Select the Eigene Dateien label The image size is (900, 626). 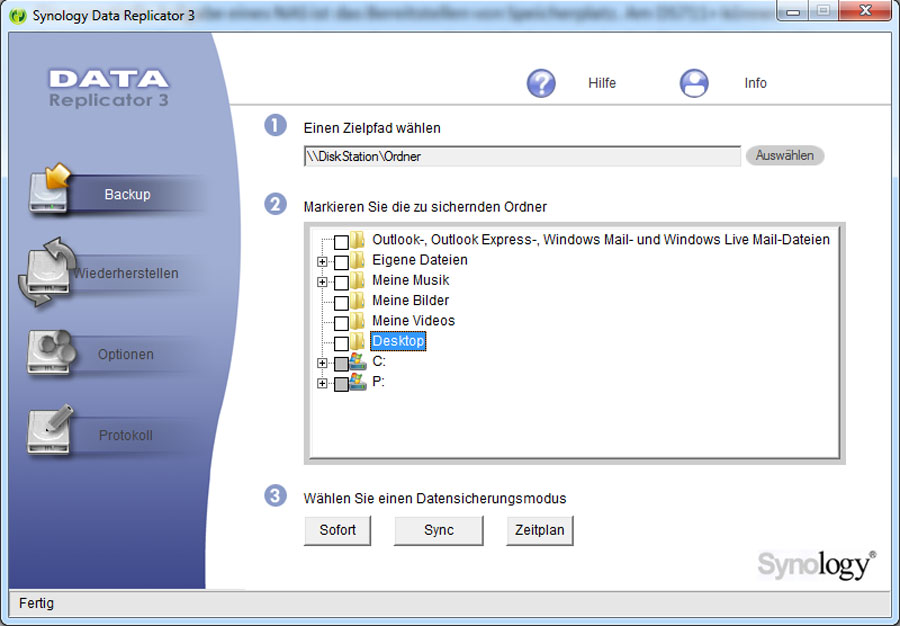420,260
